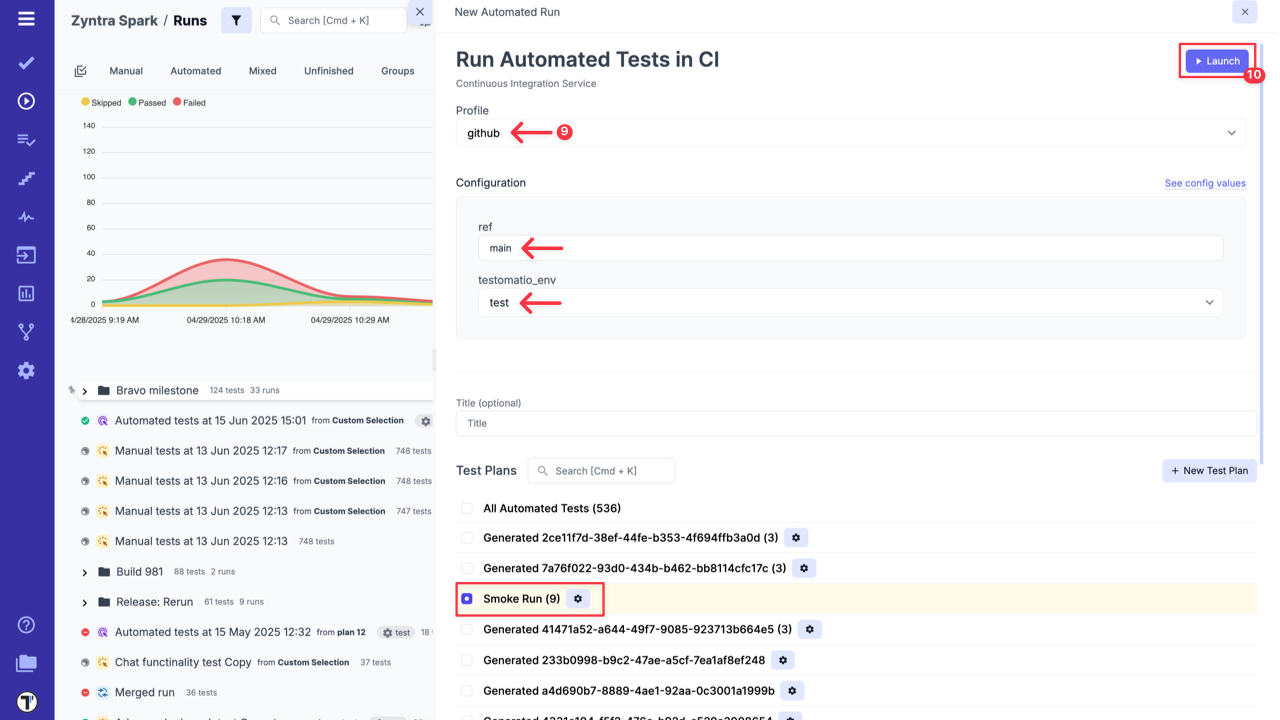Select the Unfinished tab
This screenshot has width=1280, height=720.
pos(328,70)
